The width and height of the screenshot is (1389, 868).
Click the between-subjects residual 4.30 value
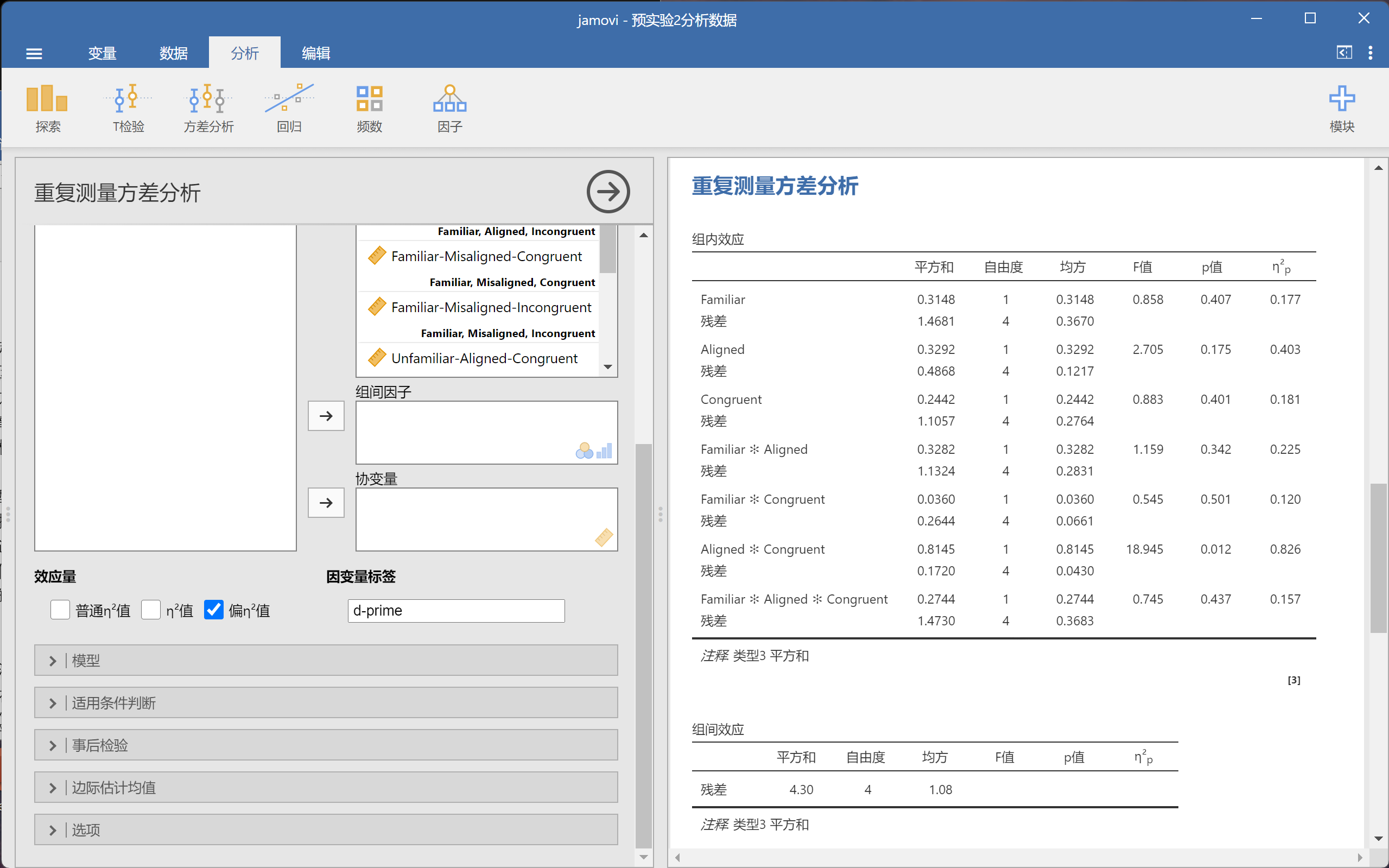coord(801,789)
